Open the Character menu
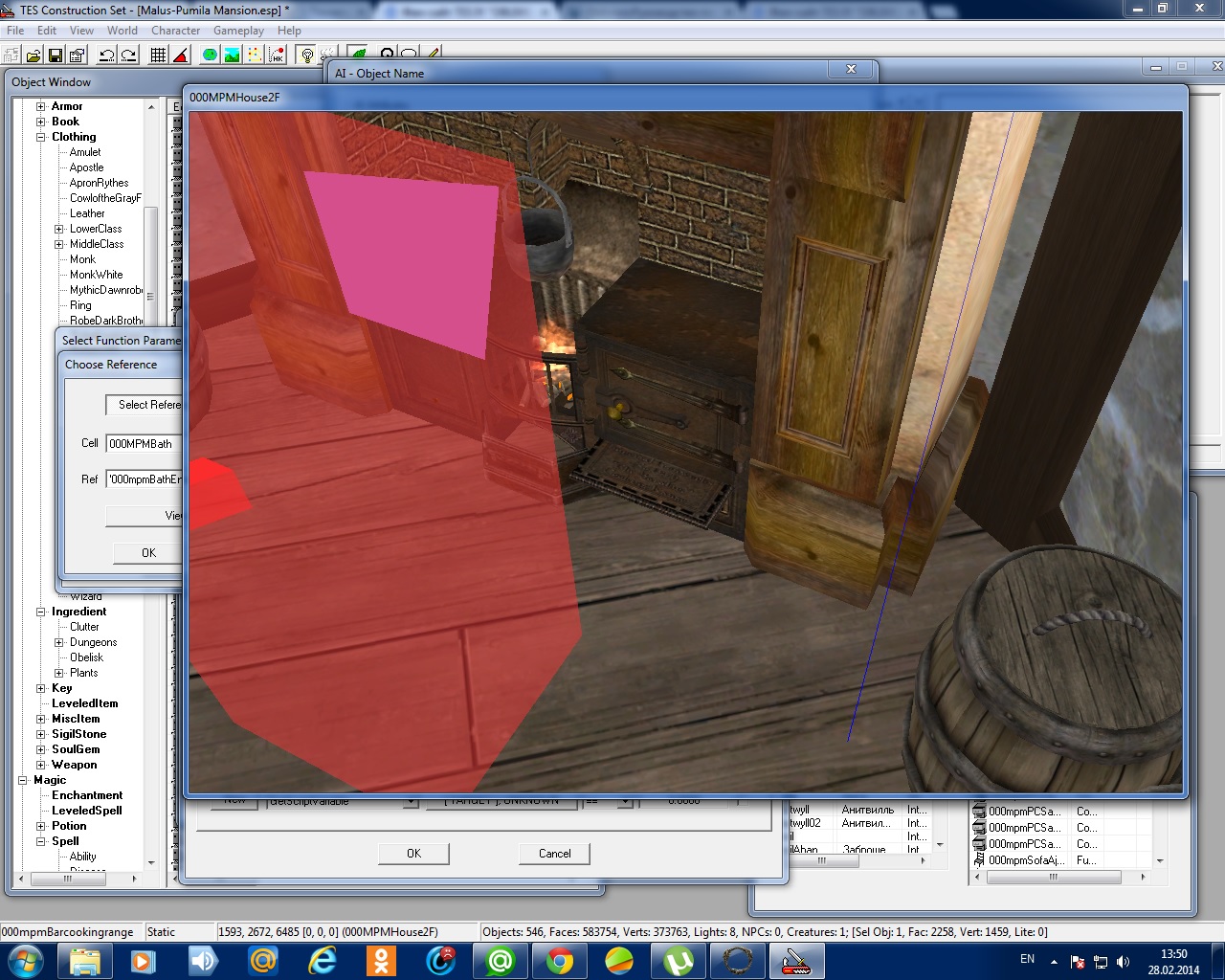This screenshot has width=1225, height=980. coord(176,31)
